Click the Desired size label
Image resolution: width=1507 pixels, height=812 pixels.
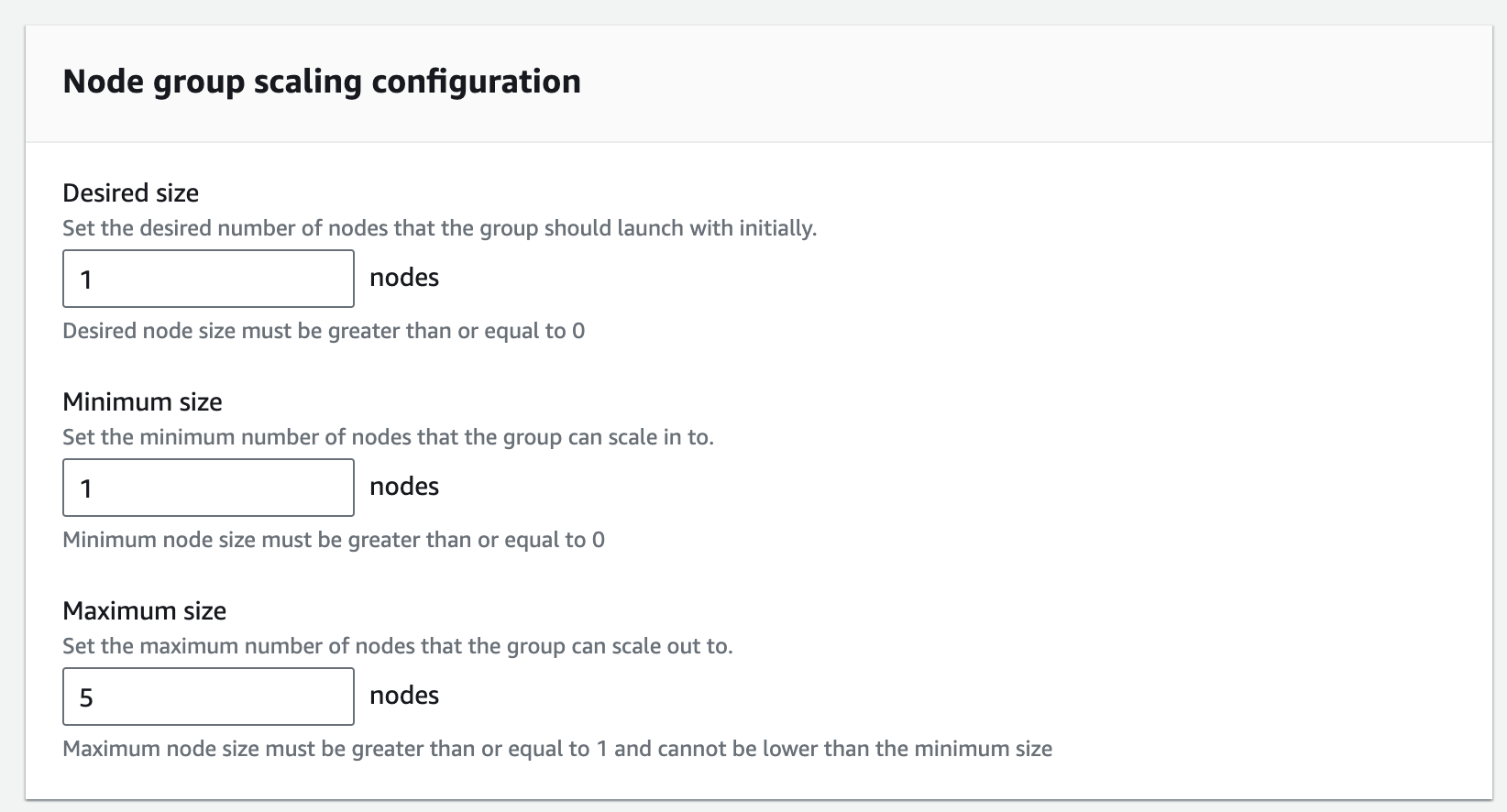coord(130,192)
